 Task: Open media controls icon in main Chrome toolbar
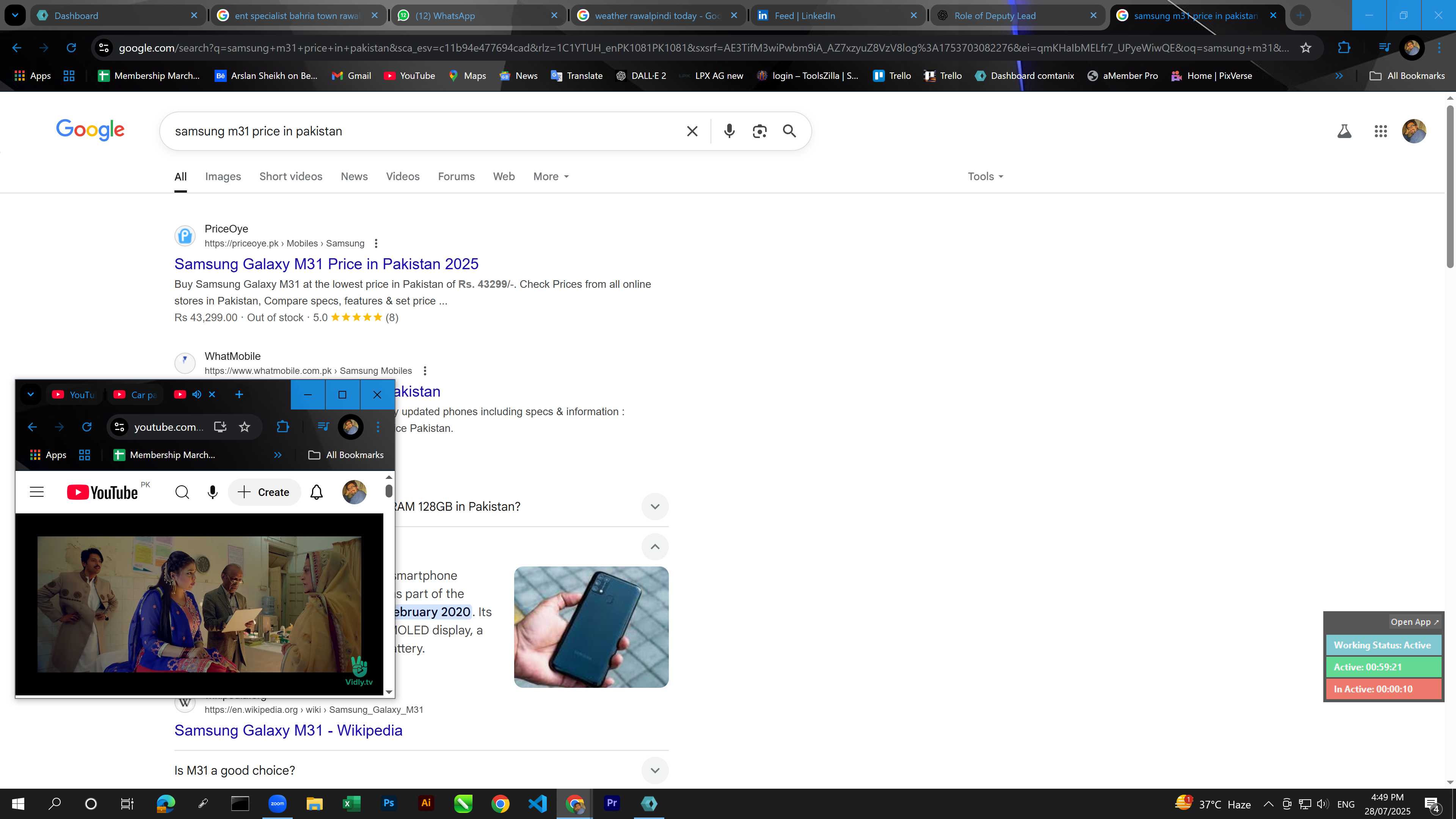click(x=1384, y=47)
